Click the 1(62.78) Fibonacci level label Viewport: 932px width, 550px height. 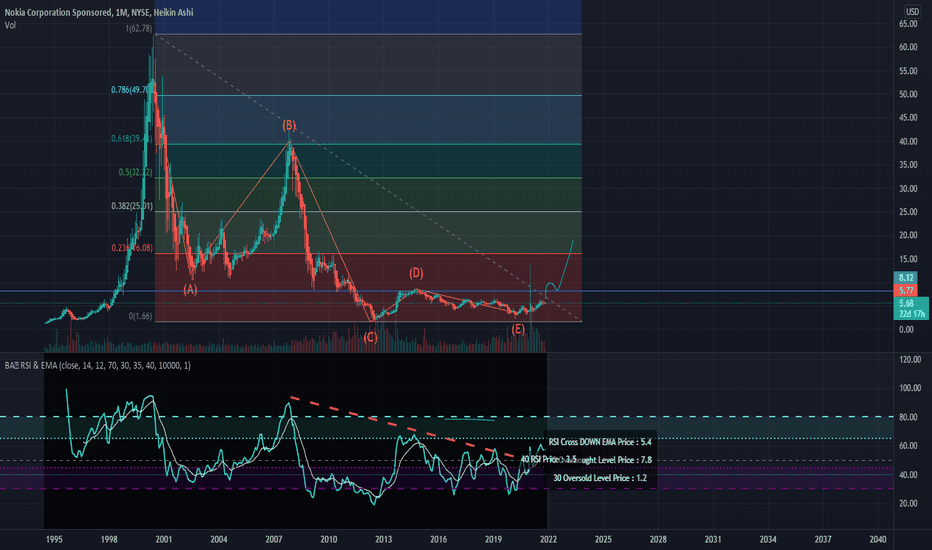(138, 28)
